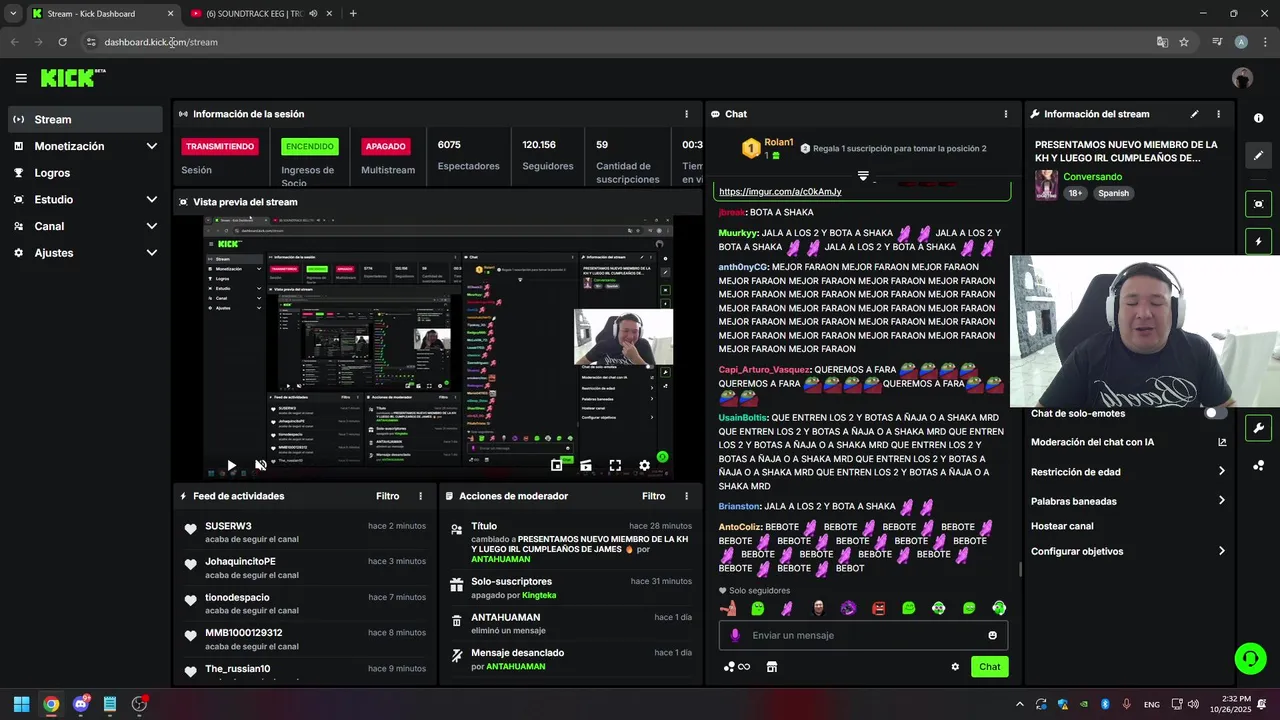1280x720 pixels.
Task: Open Información de la sesión three-dot menu
Action: pos(686,114)
